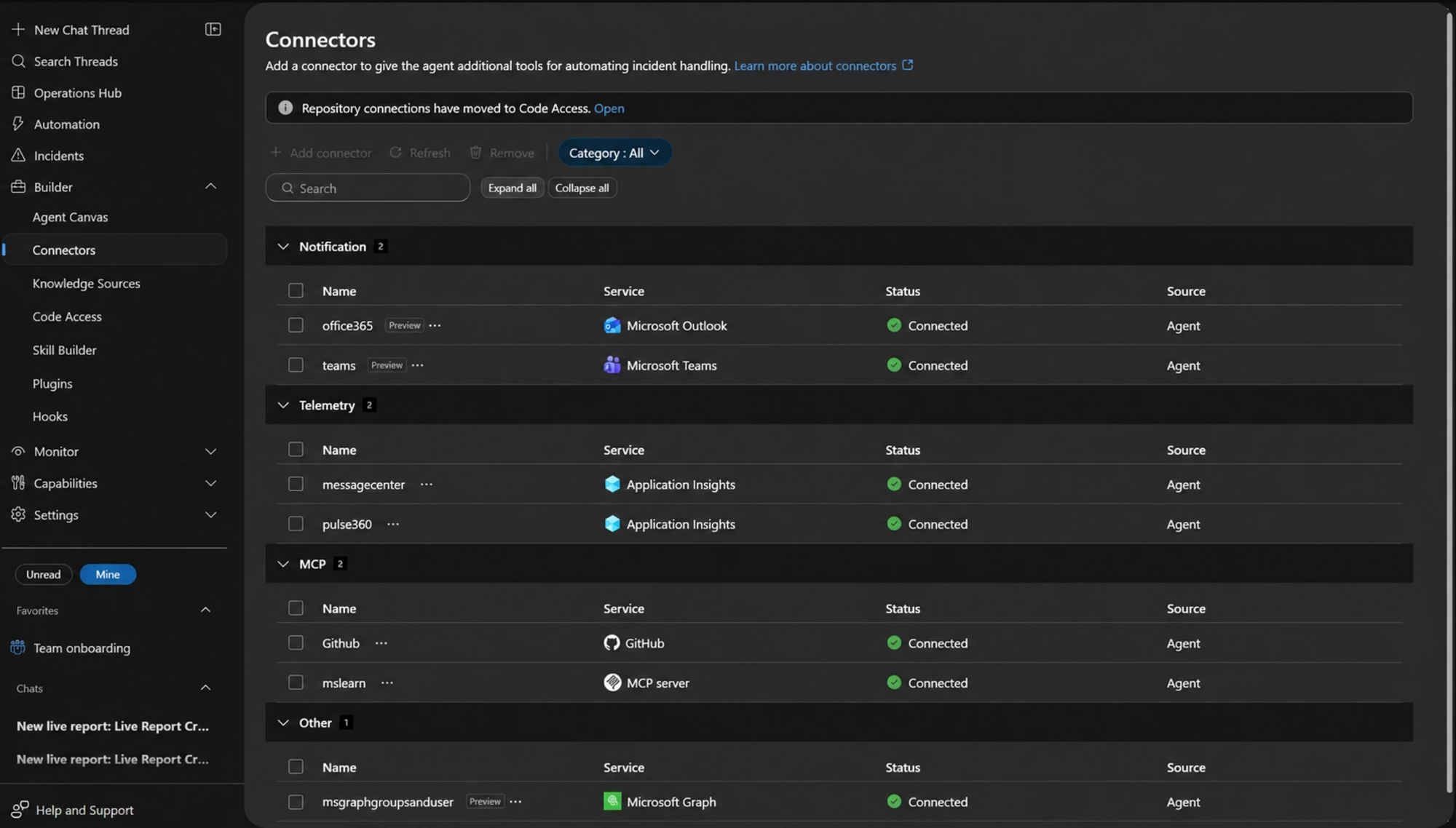Click the New Chat Thread plus icon

tap(18, 29)
